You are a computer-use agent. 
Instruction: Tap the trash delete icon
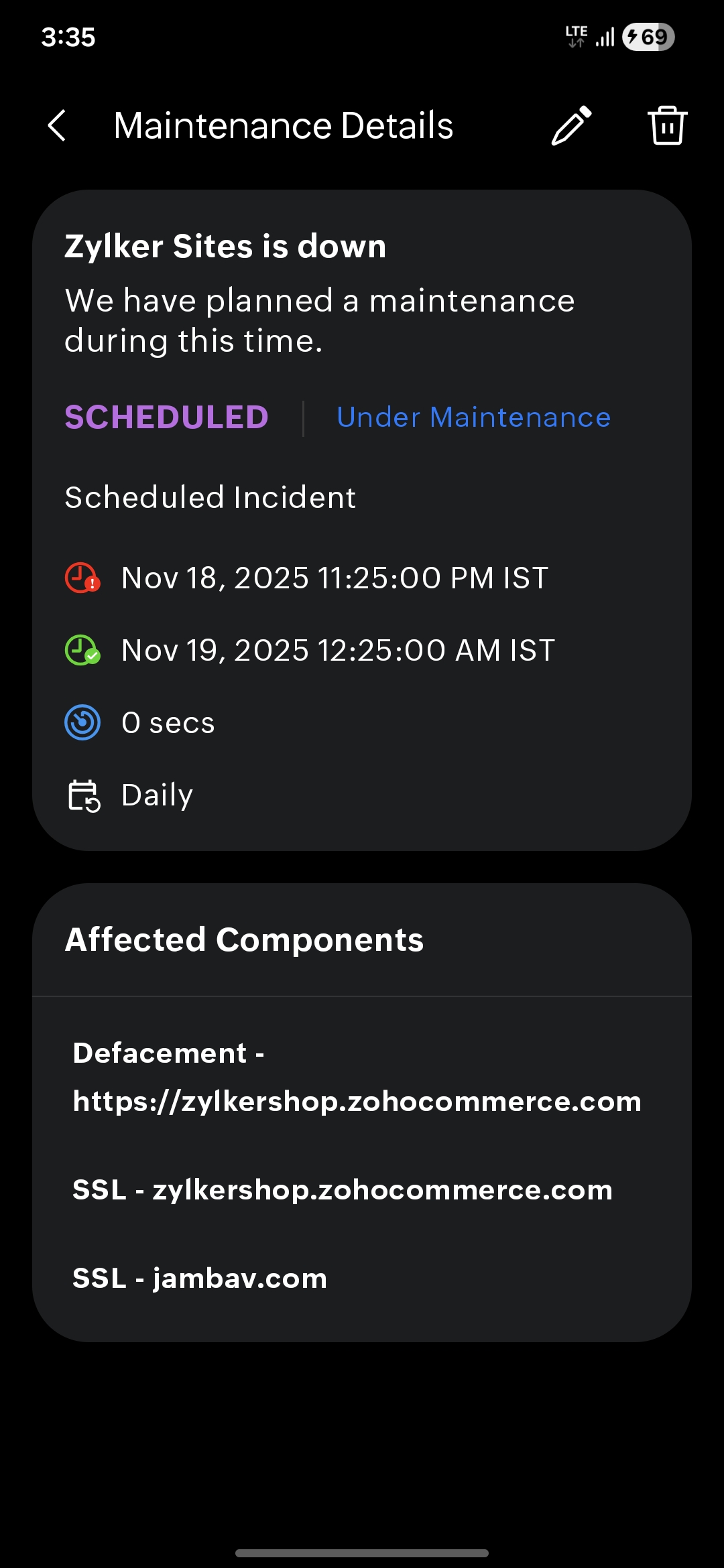click(x=667, y=125)
